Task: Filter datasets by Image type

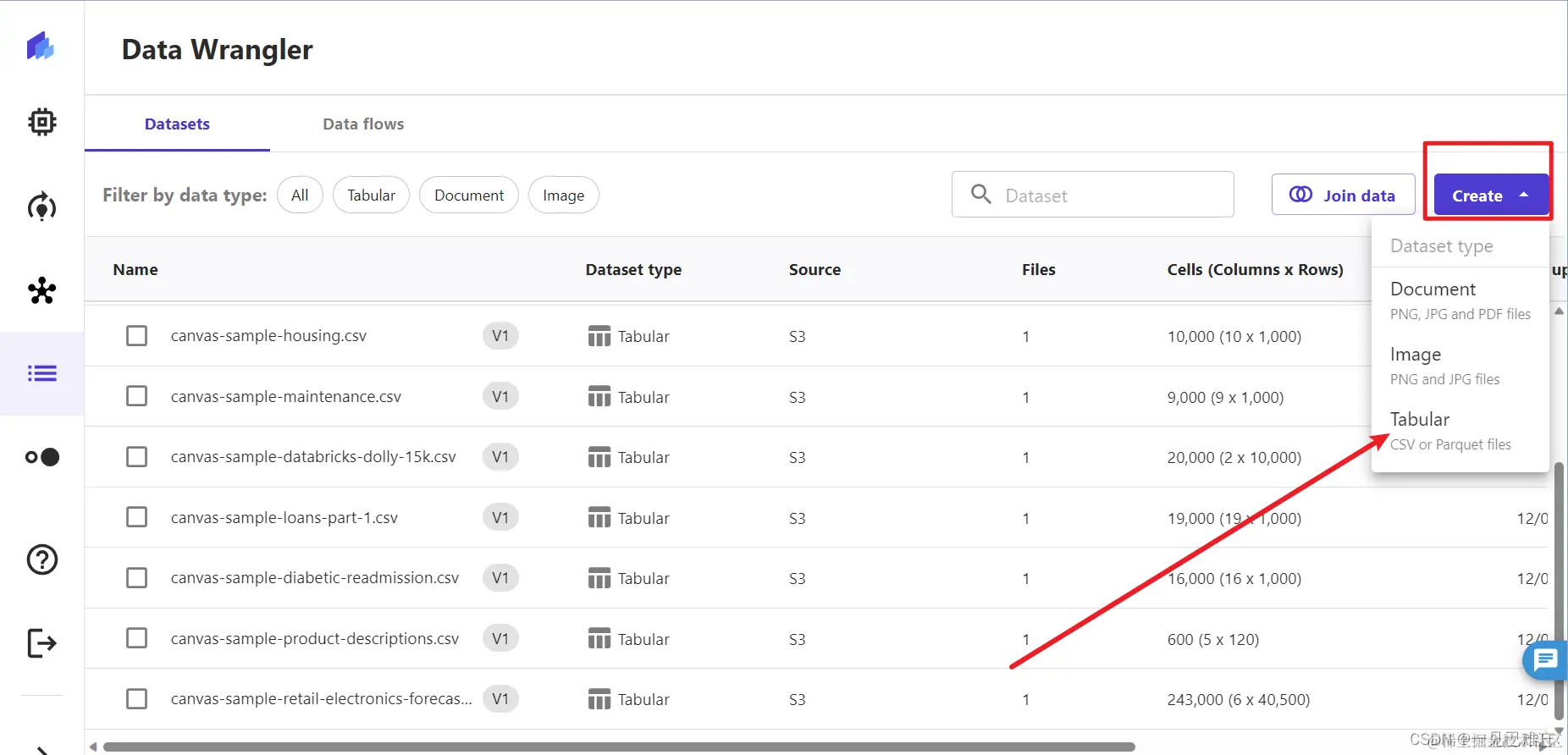Action: pos(563,196)
